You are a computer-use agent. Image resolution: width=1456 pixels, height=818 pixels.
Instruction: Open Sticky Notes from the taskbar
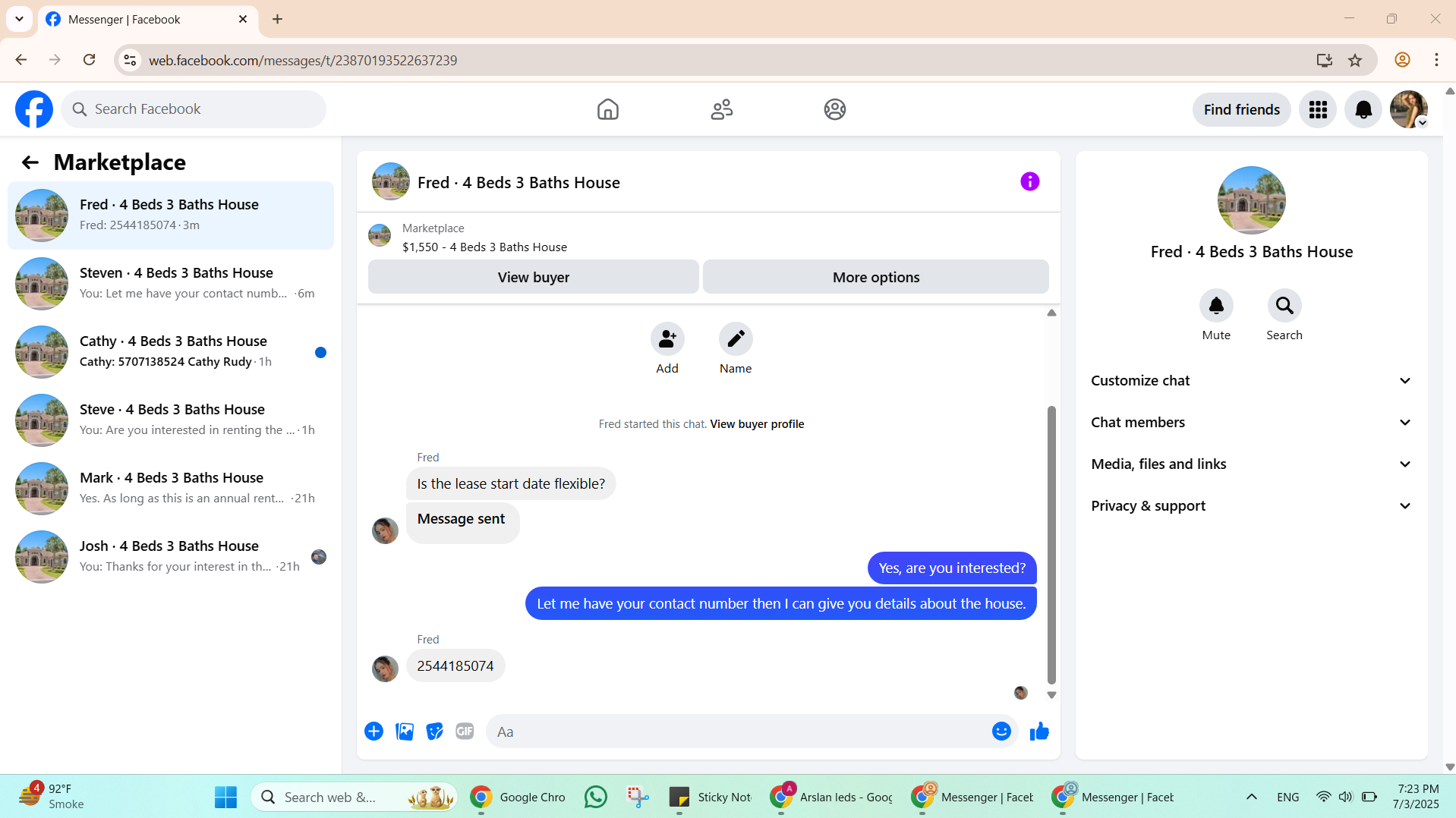tap(710, 797)
